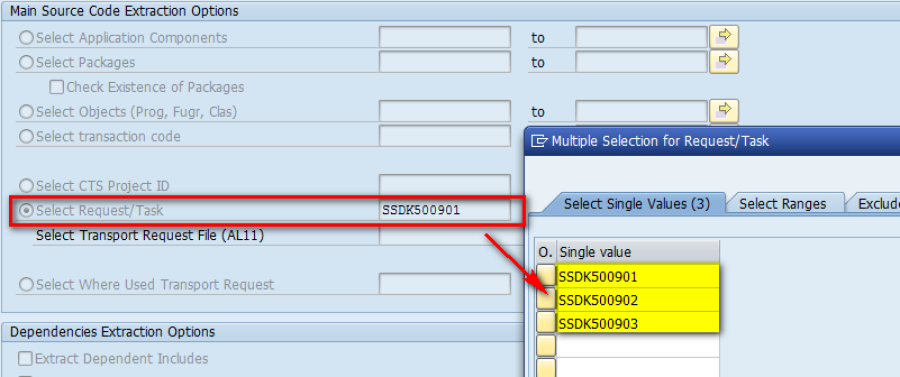The height and width of the screenshot is (377, 900).
Task: Click the CTS Project ID input field
Action: (445, 185)
